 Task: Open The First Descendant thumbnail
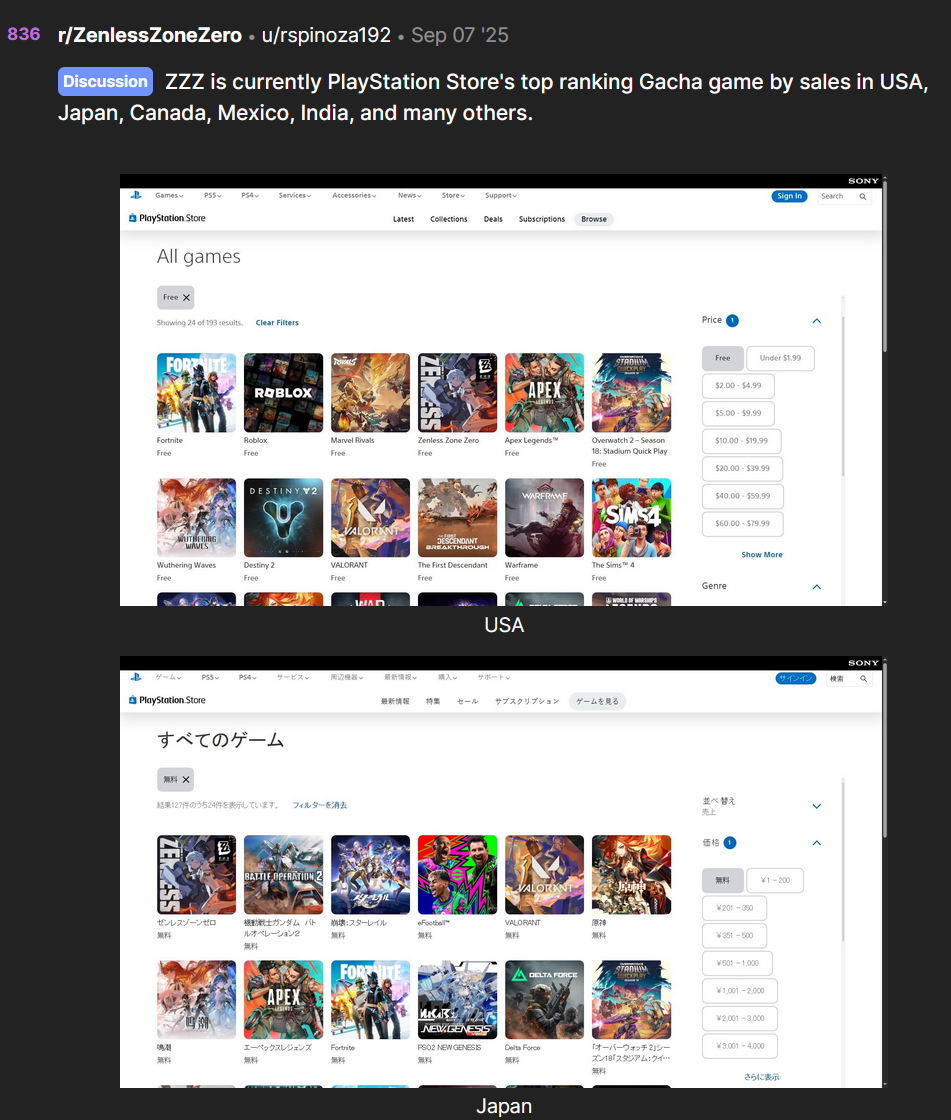(x=457, y=517)
